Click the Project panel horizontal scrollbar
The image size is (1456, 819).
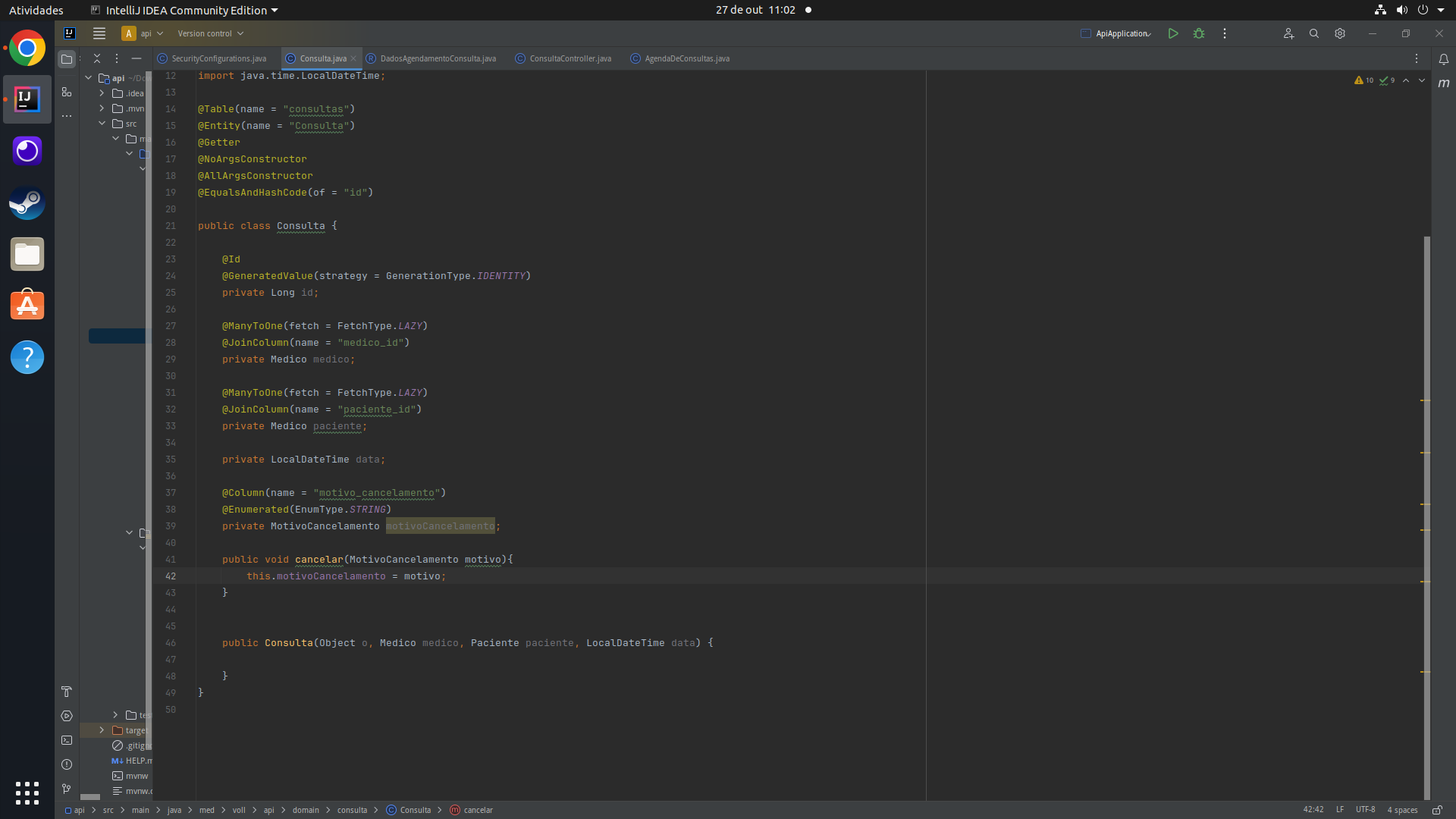tap(90, 797)
